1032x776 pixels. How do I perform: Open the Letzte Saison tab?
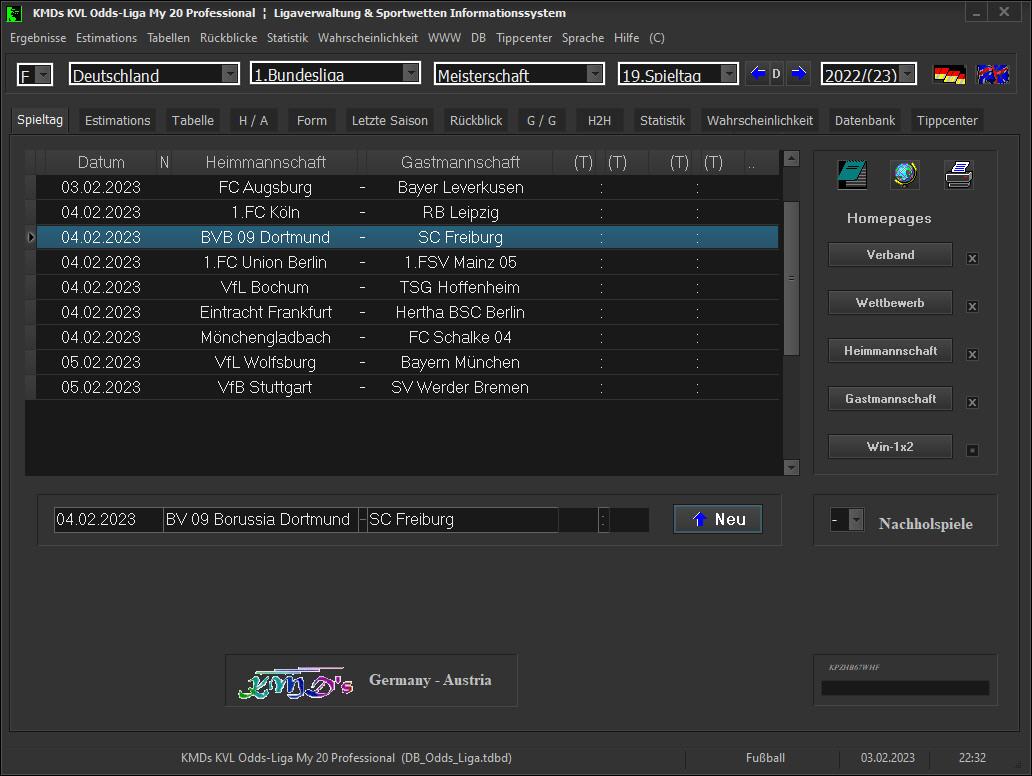(x=390, y=120)
